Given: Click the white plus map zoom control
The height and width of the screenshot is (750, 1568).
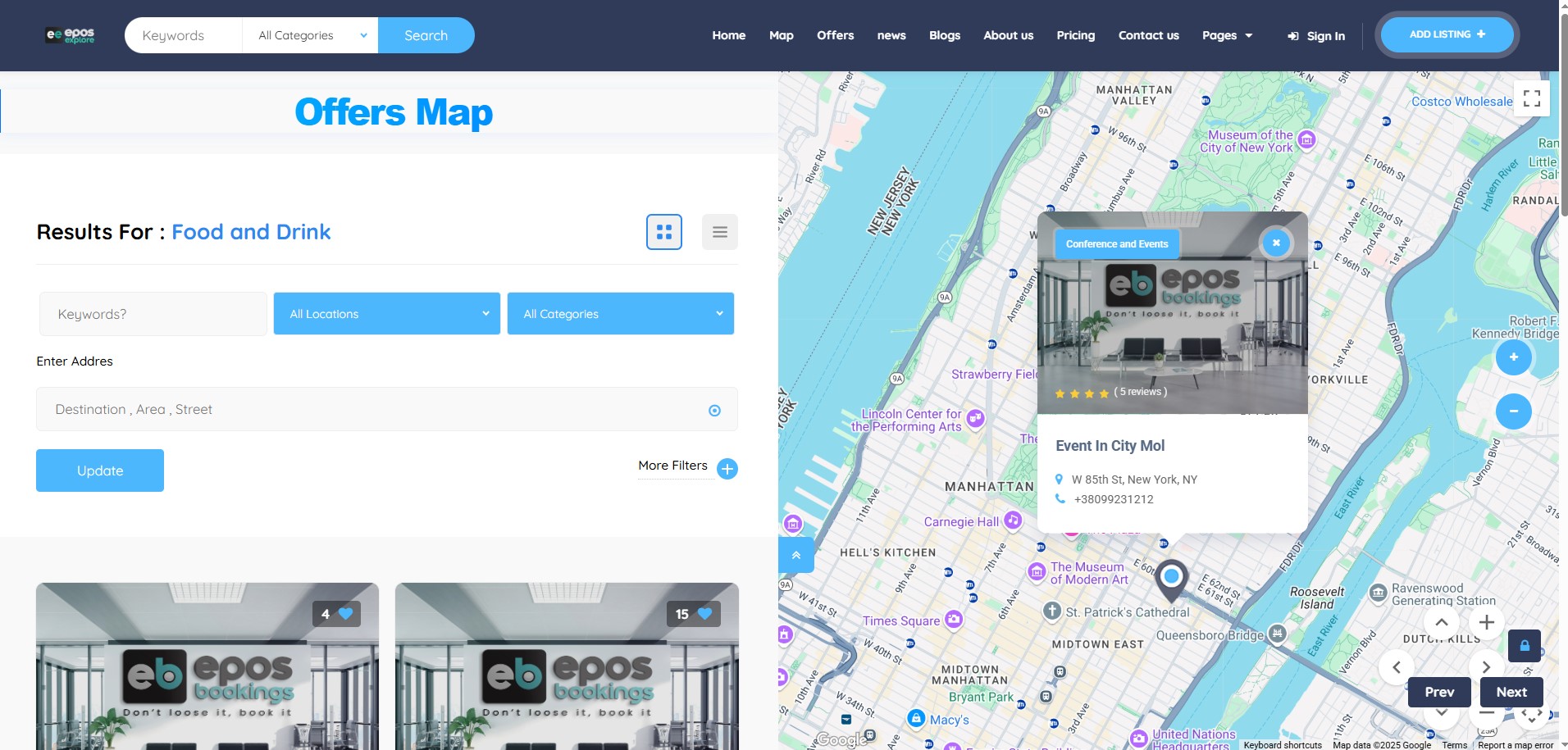Looking at the screenshot, I should point(1487,622).
